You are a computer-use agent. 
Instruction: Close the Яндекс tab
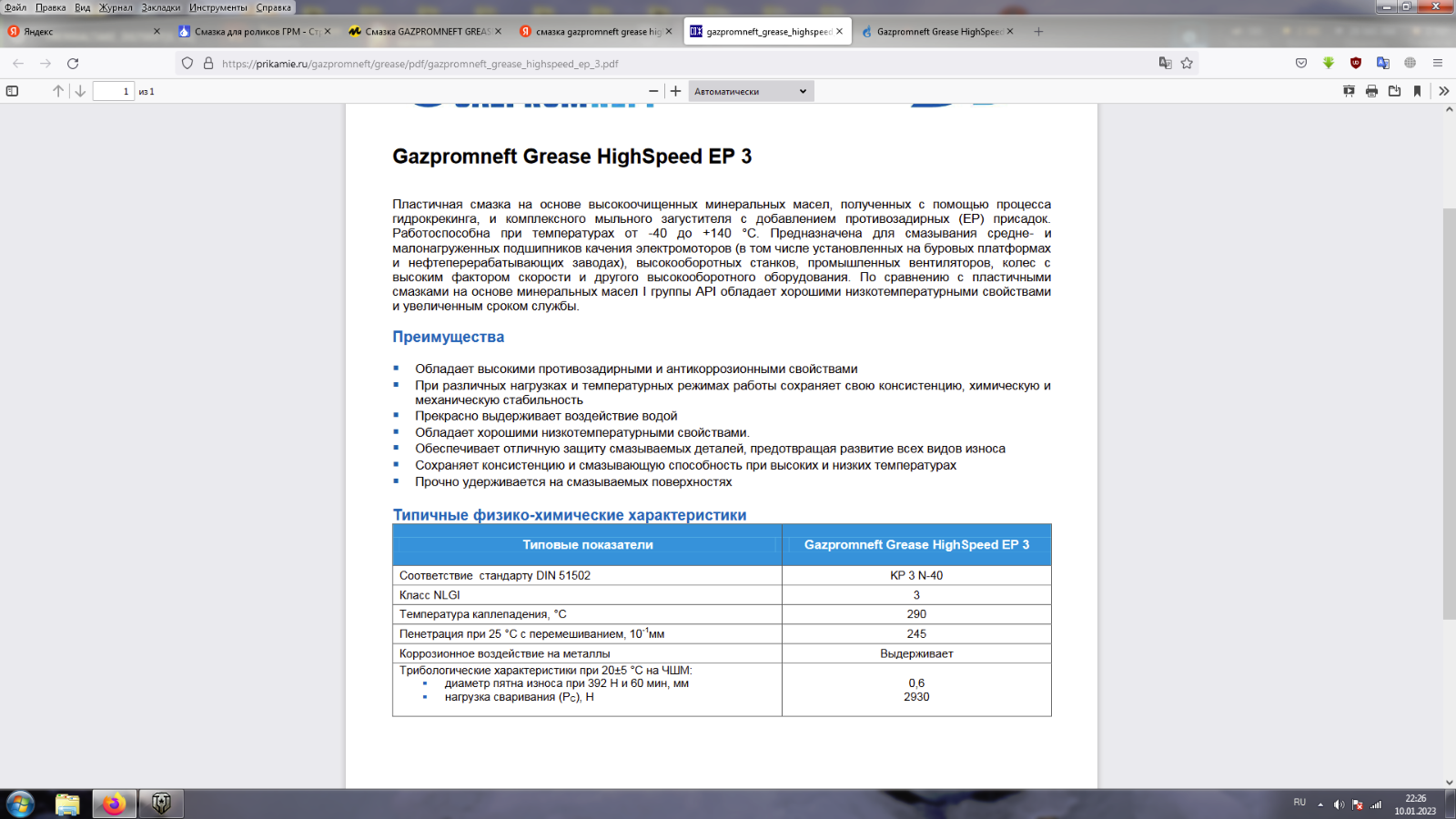(x=157, y=32)
